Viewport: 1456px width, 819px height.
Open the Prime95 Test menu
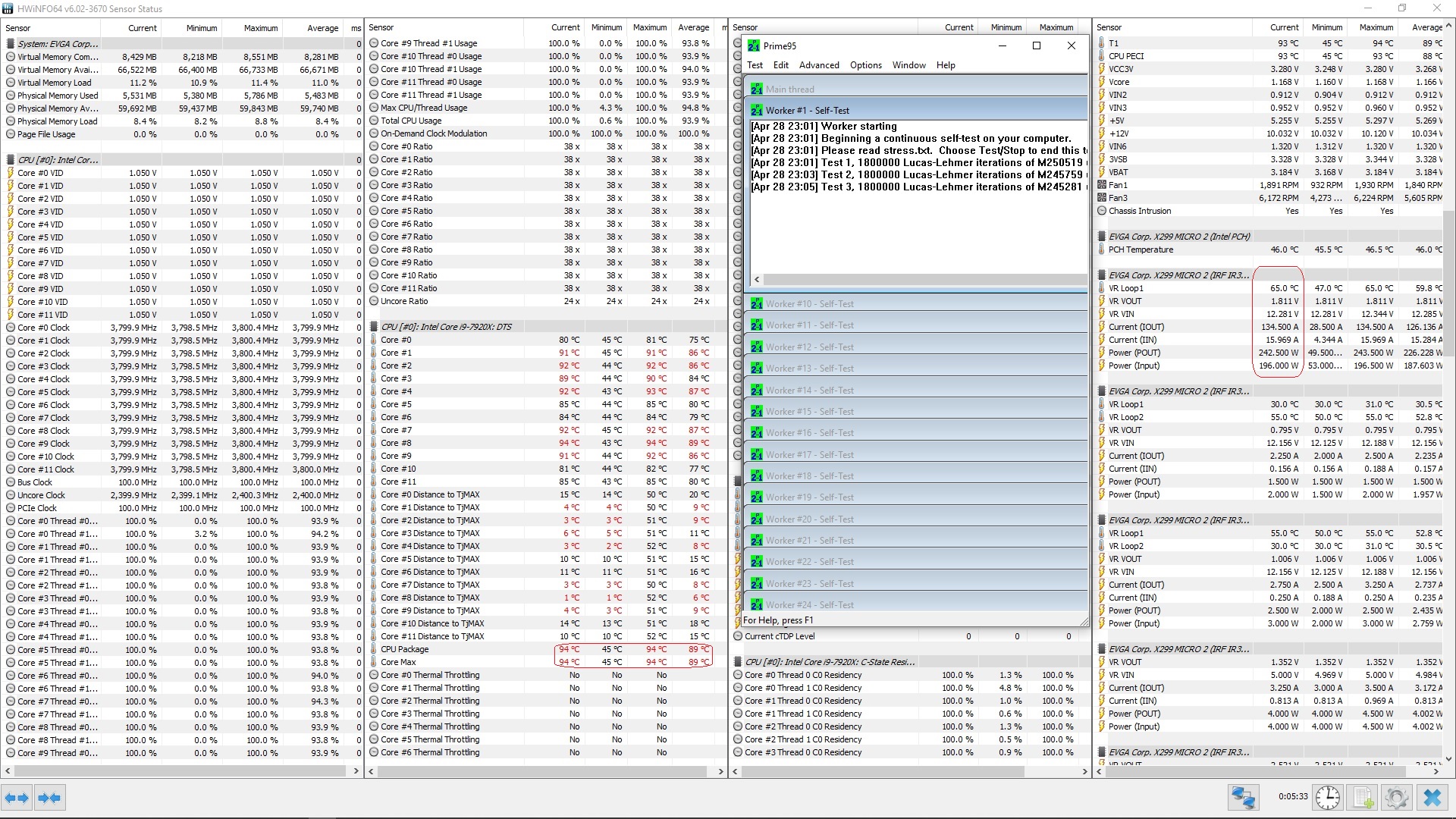click(x=755, y=65)
